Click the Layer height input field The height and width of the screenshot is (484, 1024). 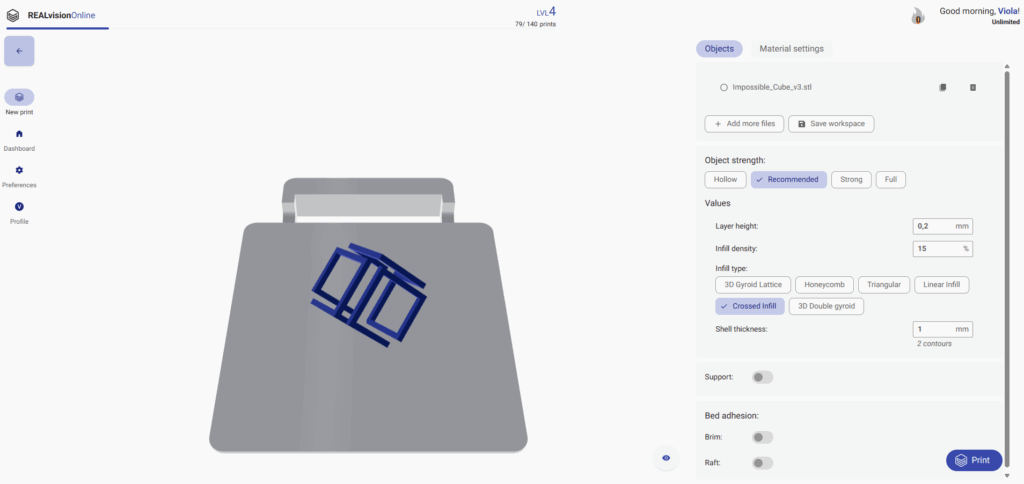[942, 227]
